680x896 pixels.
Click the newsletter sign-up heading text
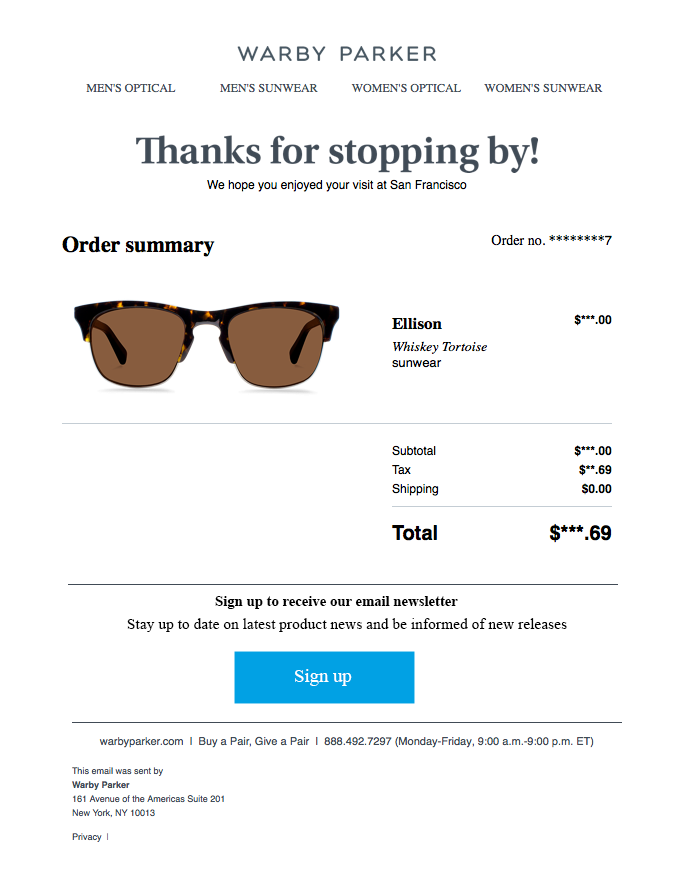pyautogui.click(x=336, y=601)
